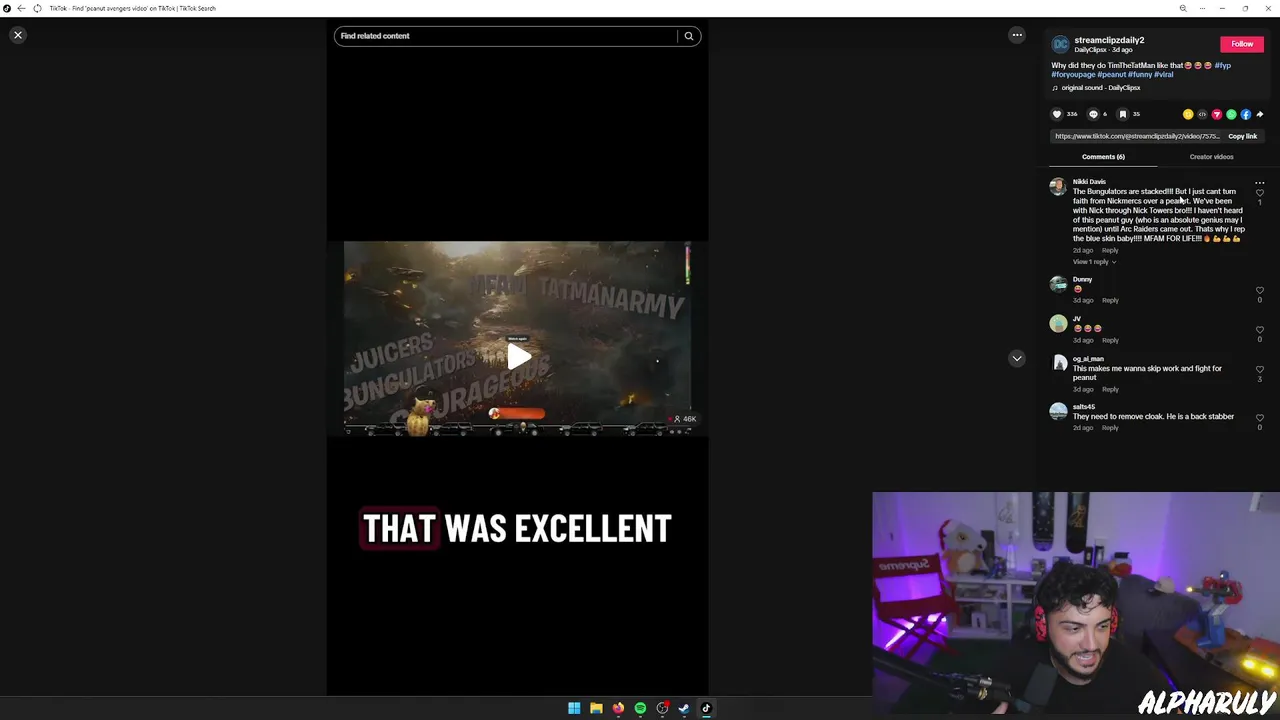This screenshot has height=720, width=1280.
Task: Like Dunny's comment with heart
Action: coord(1260,291)
